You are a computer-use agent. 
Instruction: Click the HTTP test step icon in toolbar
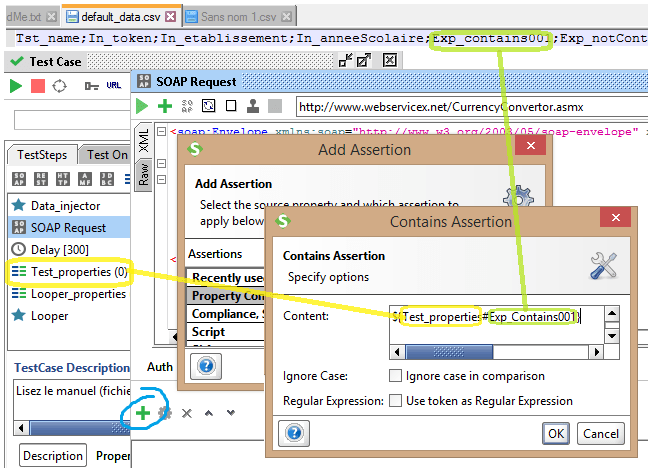(x=63, y=179)
